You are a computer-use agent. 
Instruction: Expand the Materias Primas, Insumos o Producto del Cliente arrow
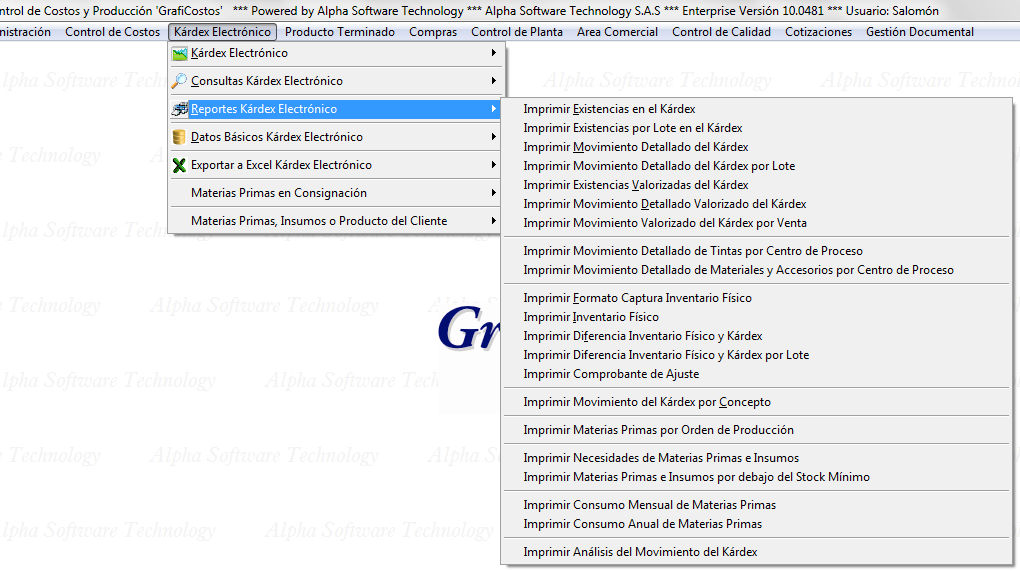pyautogui.click(x=494, y=221)
